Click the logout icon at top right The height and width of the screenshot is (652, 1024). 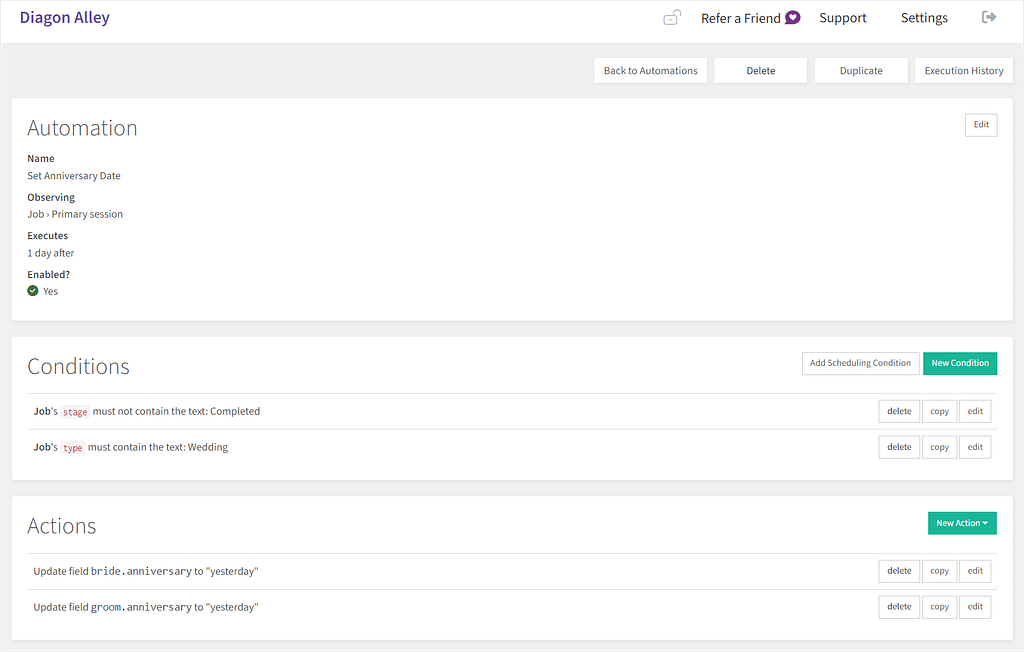[988, 17]
